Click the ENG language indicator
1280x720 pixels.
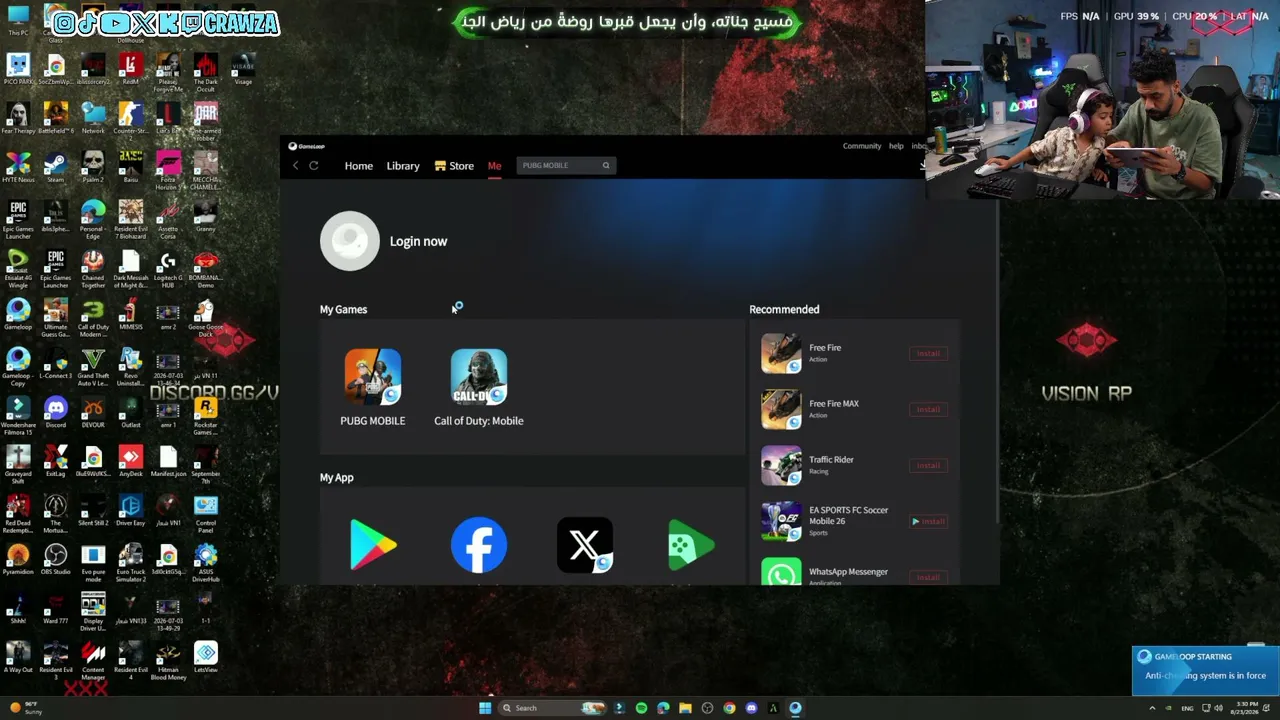(x=1187, y=708)
